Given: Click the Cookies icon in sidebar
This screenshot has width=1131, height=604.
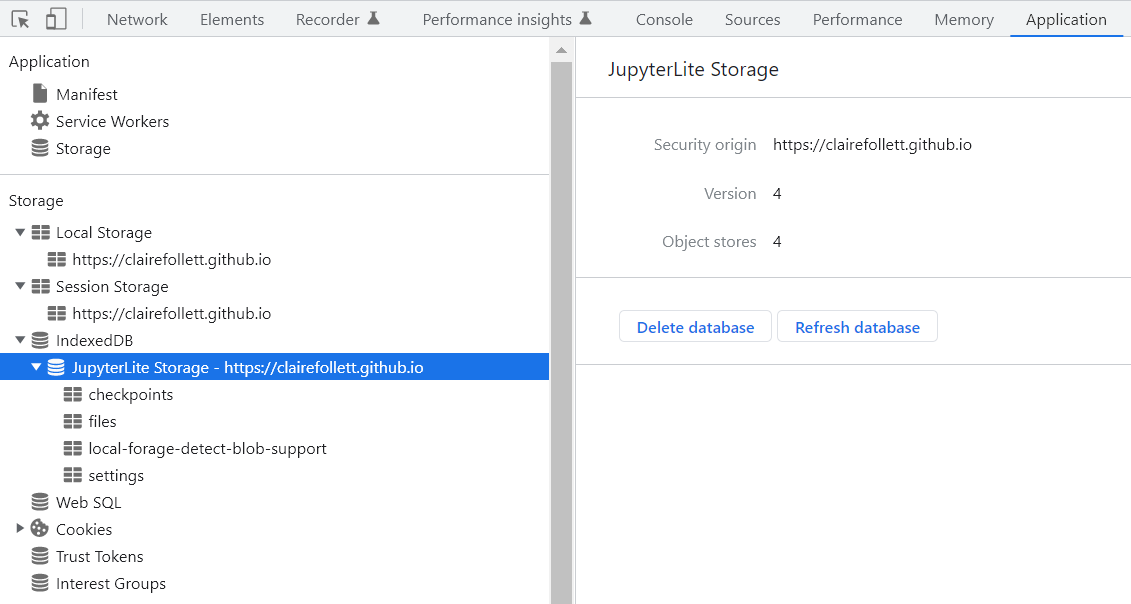Looking at the screenshot, I should pyautogui.click(x=40, y=529).
